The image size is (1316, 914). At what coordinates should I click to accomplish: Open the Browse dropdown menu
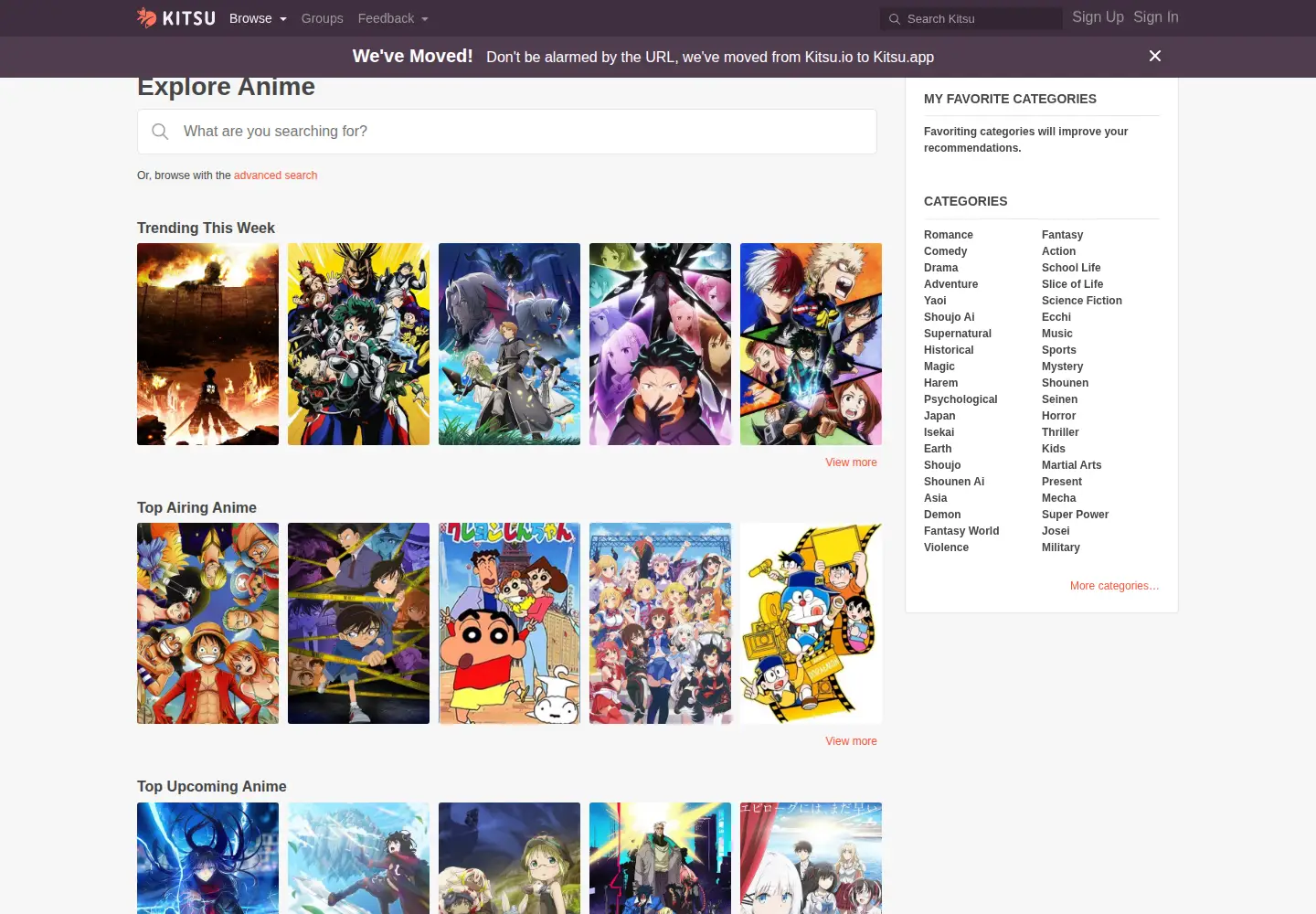[x=258, y=18]
